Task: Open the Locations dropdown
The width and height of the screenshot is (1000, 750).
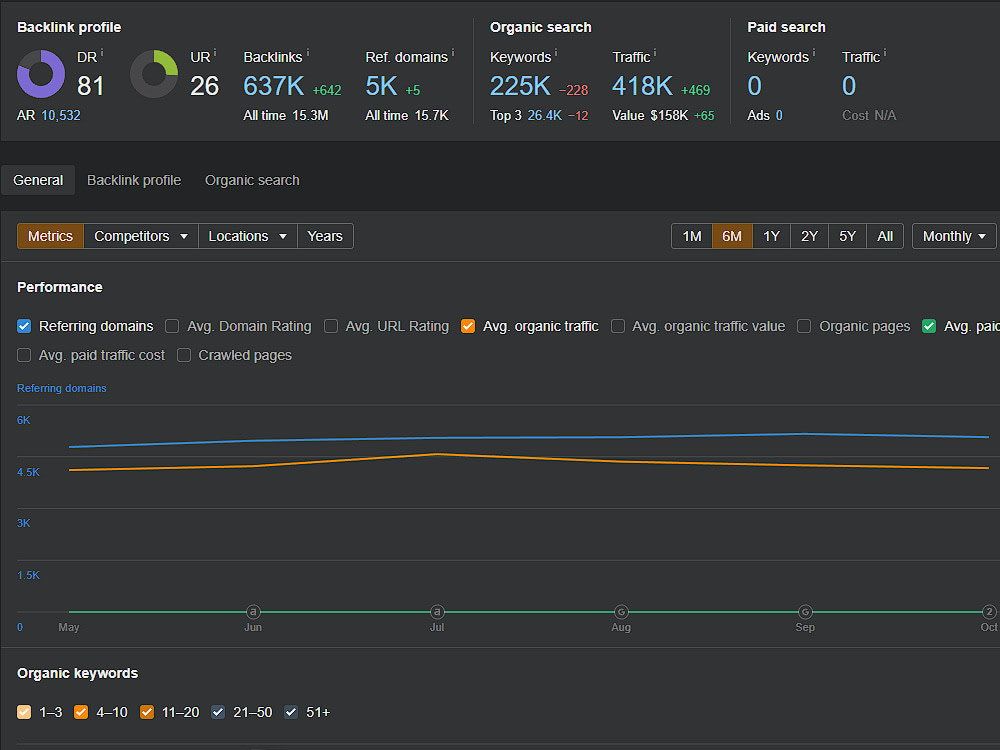Action: (247, 236)
